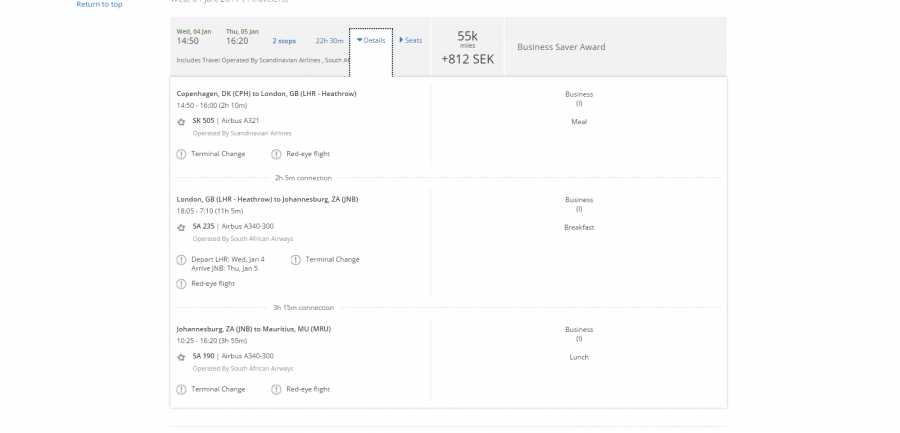This screenshot has height=433, width=900.
Task: Click the 3h 15m connection label
Action: point(303,308)
